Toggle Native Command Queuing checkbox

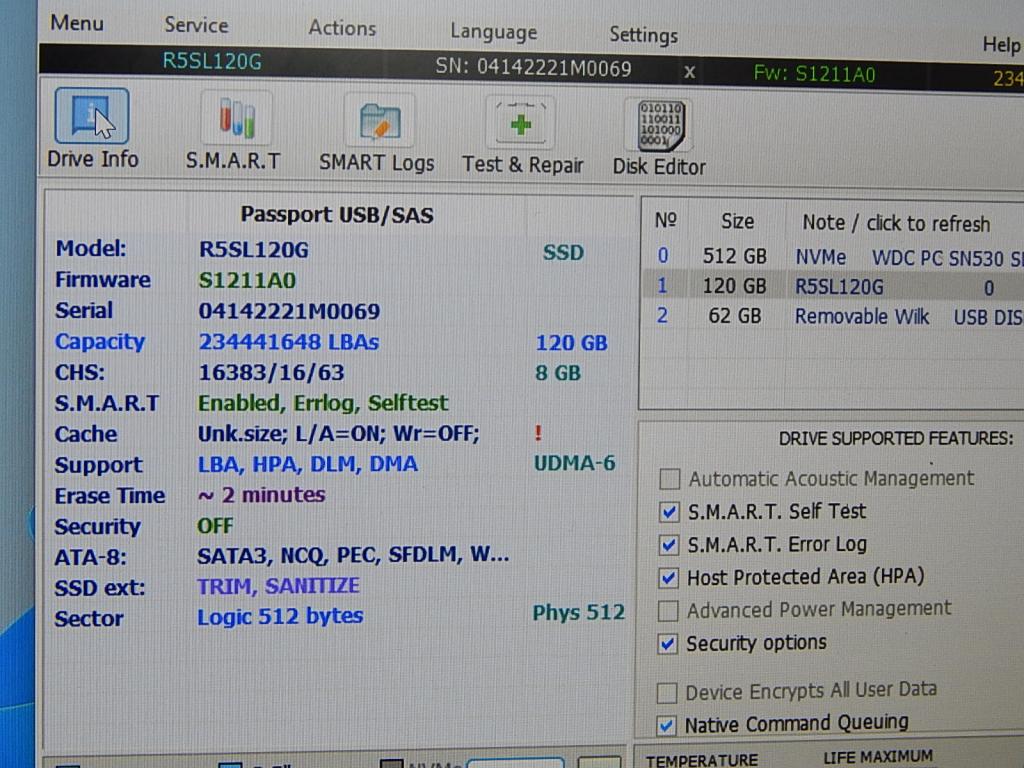pos(666,726)
